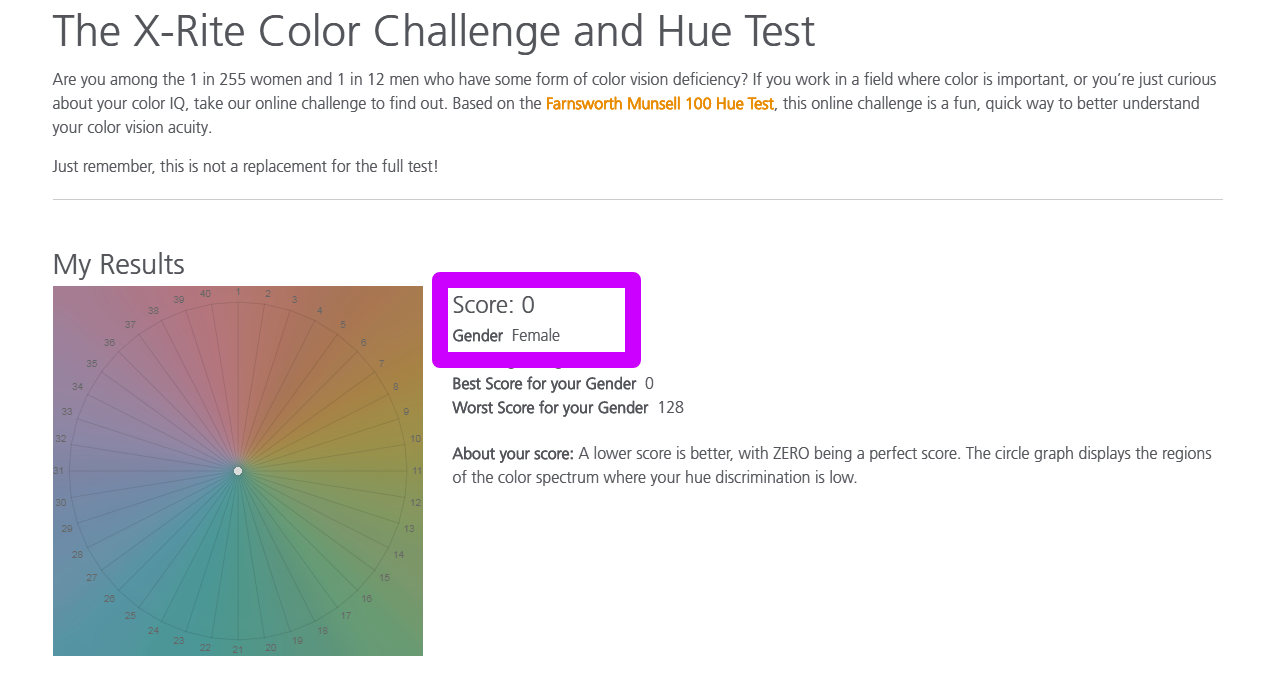Image resolution: width=1269 pixels, height=675 pixels.
Task: Click the Gender Female value
Action: 535,335
